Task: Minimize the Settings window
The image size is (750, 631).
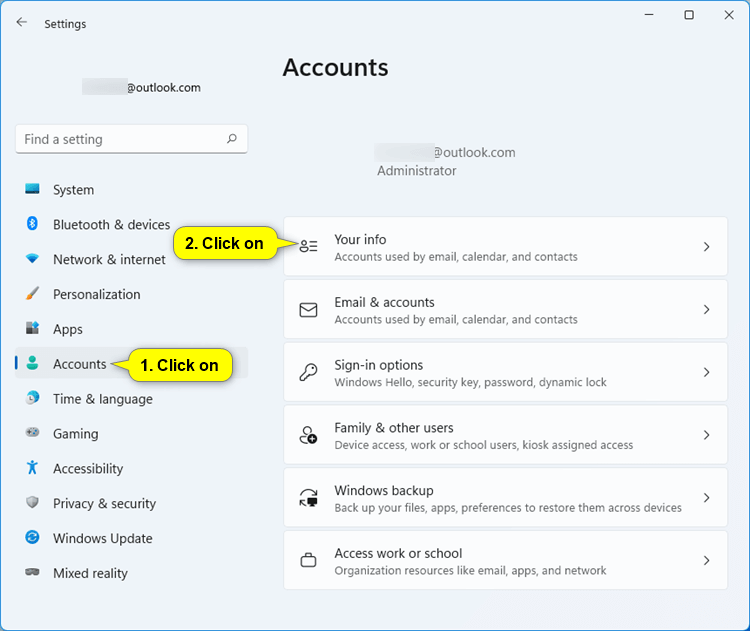Action: [649, 15]
